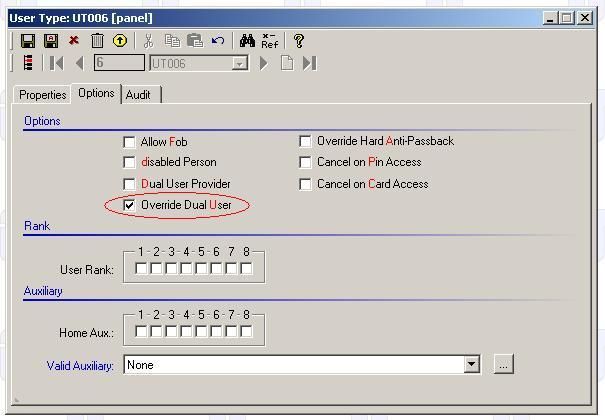Click the red X cancel icon
The image size is (605, 420).
74,41
